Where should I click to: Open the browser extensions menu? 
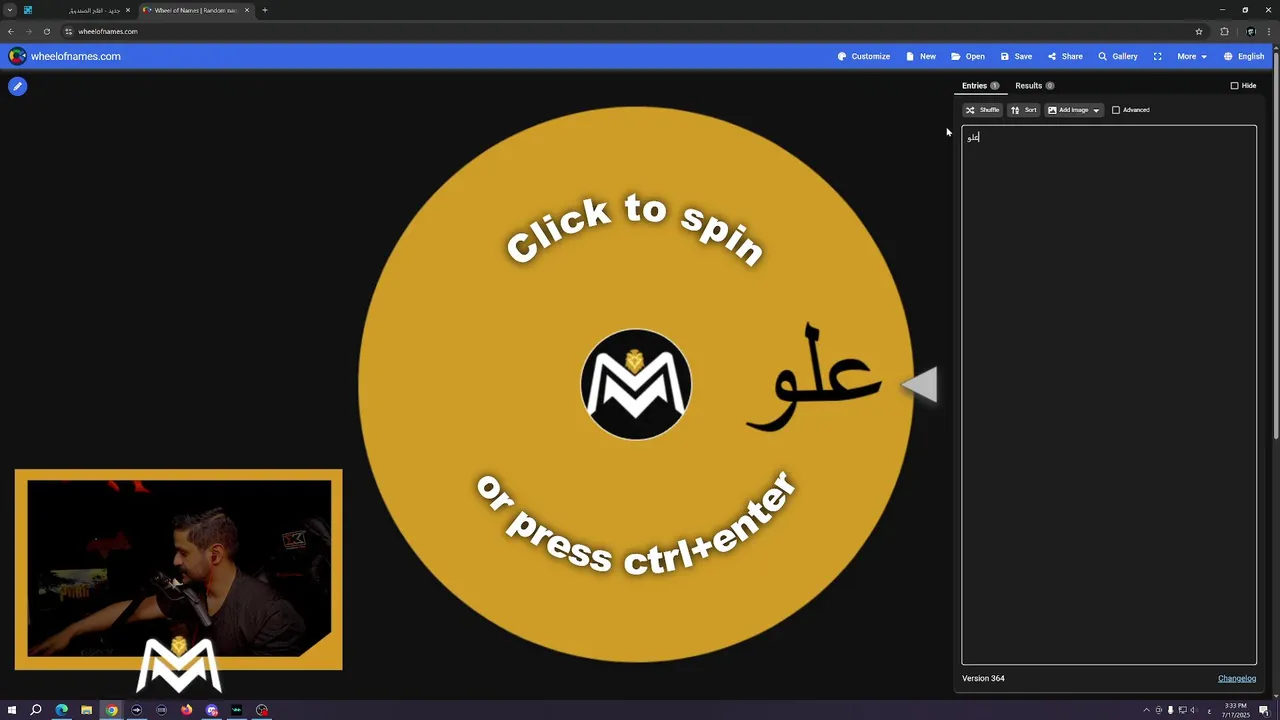(1224, 31)
